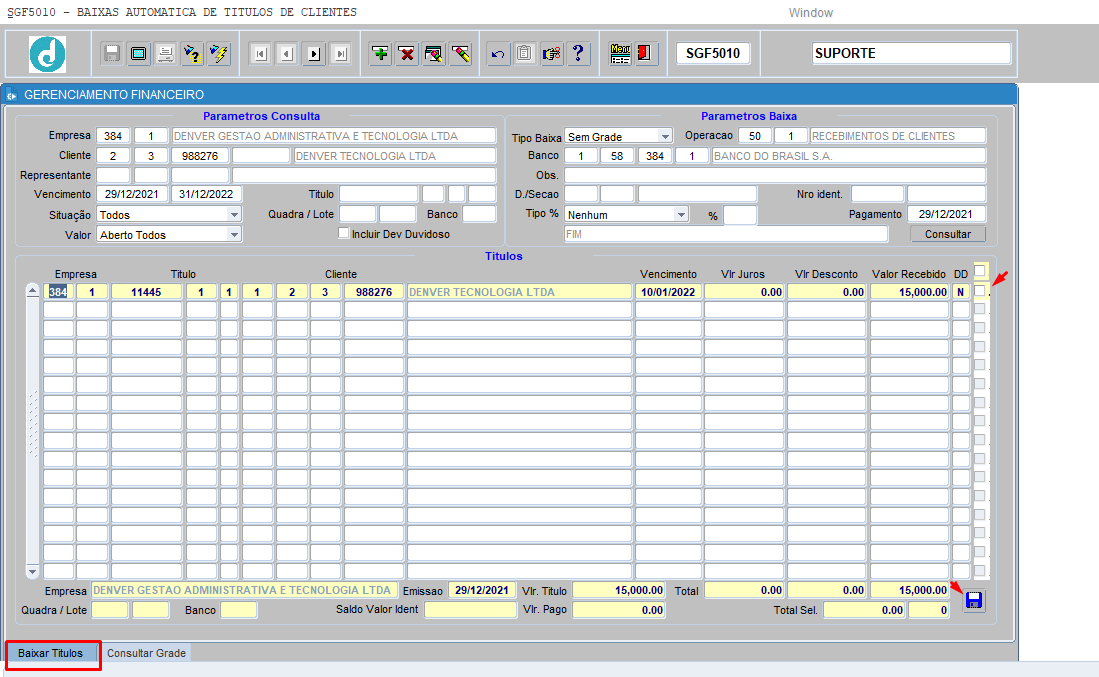This screenshot has height=677, width=1099.
Task: Click the first Nro ident. input field
Action: click(x=878, y=194)
